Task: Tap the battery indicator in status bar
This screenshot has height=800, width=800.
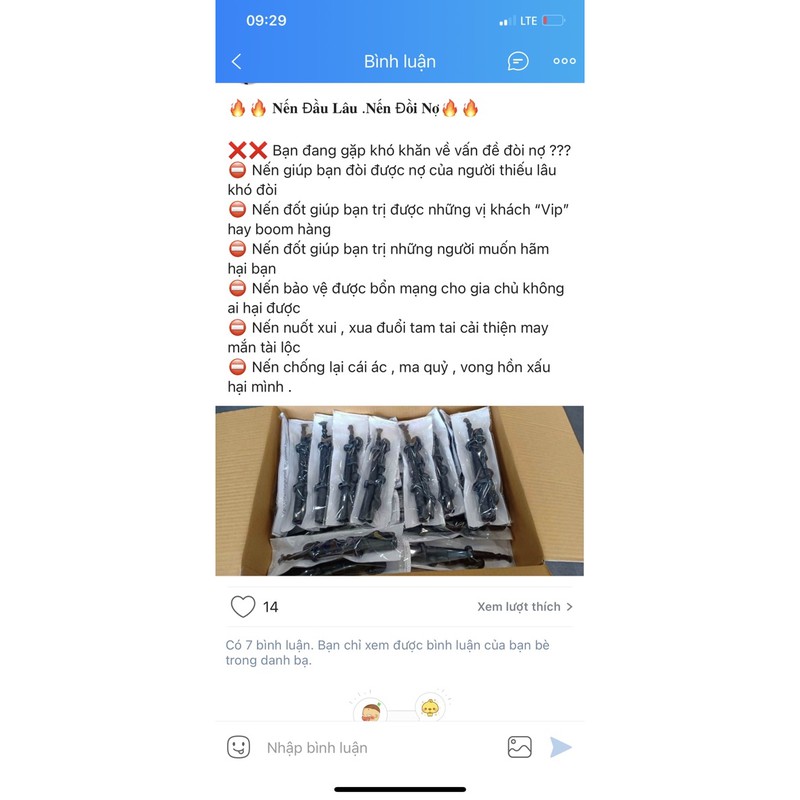Action: [554, 21]
